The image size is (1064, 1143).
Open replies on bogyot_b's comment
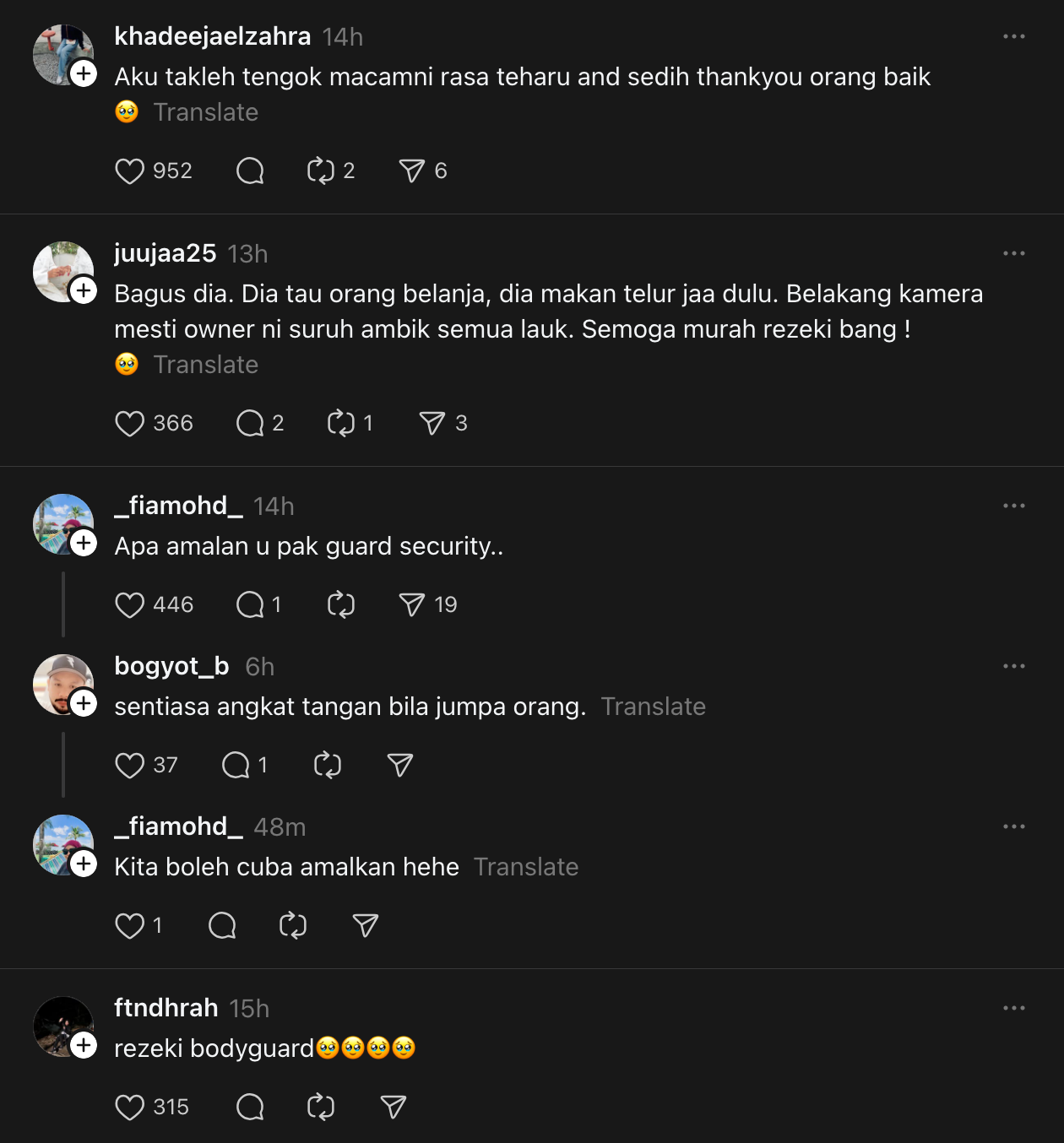click(x=236, y=766)
